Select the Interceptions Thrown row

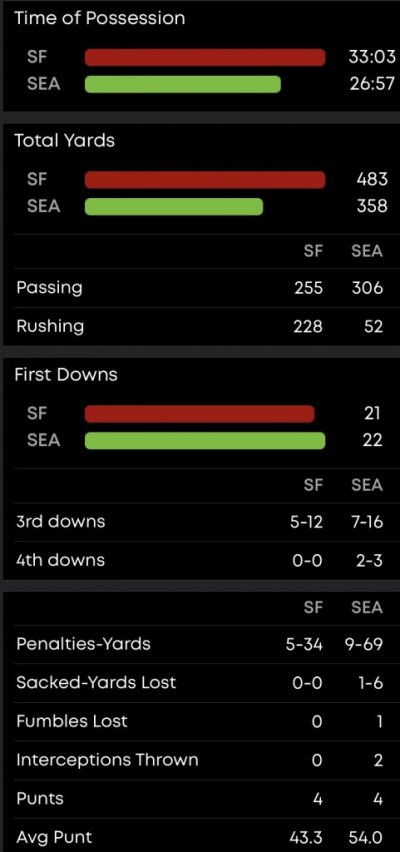click(x=199, y=760)
